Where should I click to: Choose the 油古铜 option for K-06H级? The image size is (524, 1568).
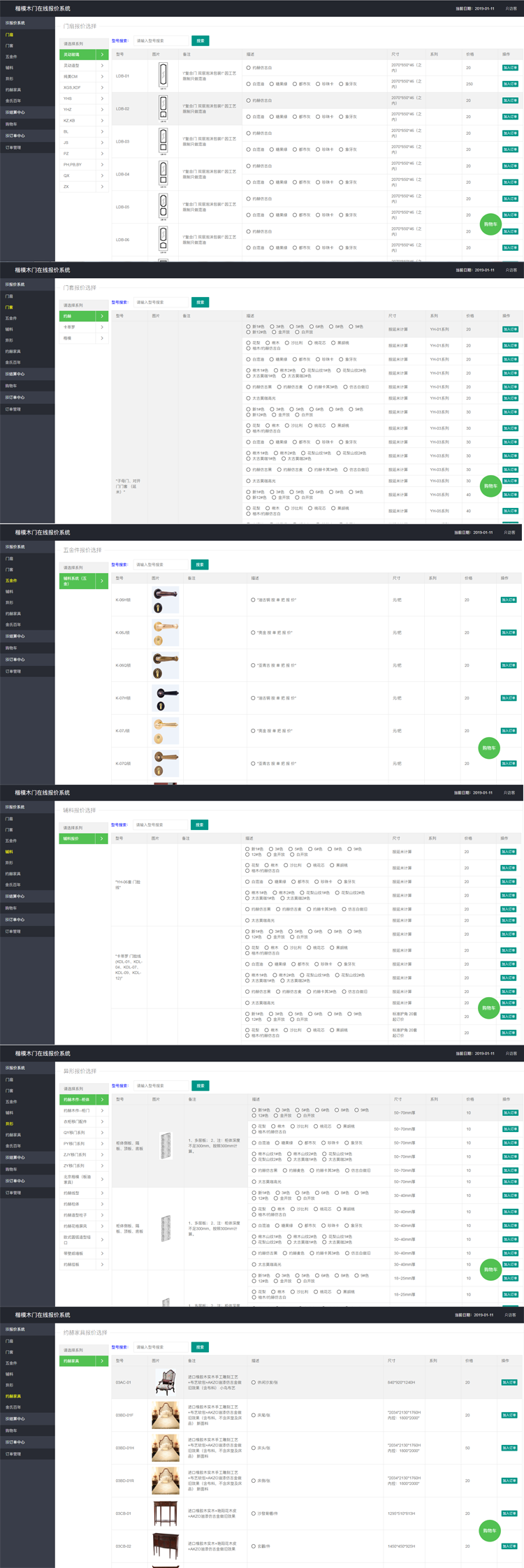click(253, 600)
